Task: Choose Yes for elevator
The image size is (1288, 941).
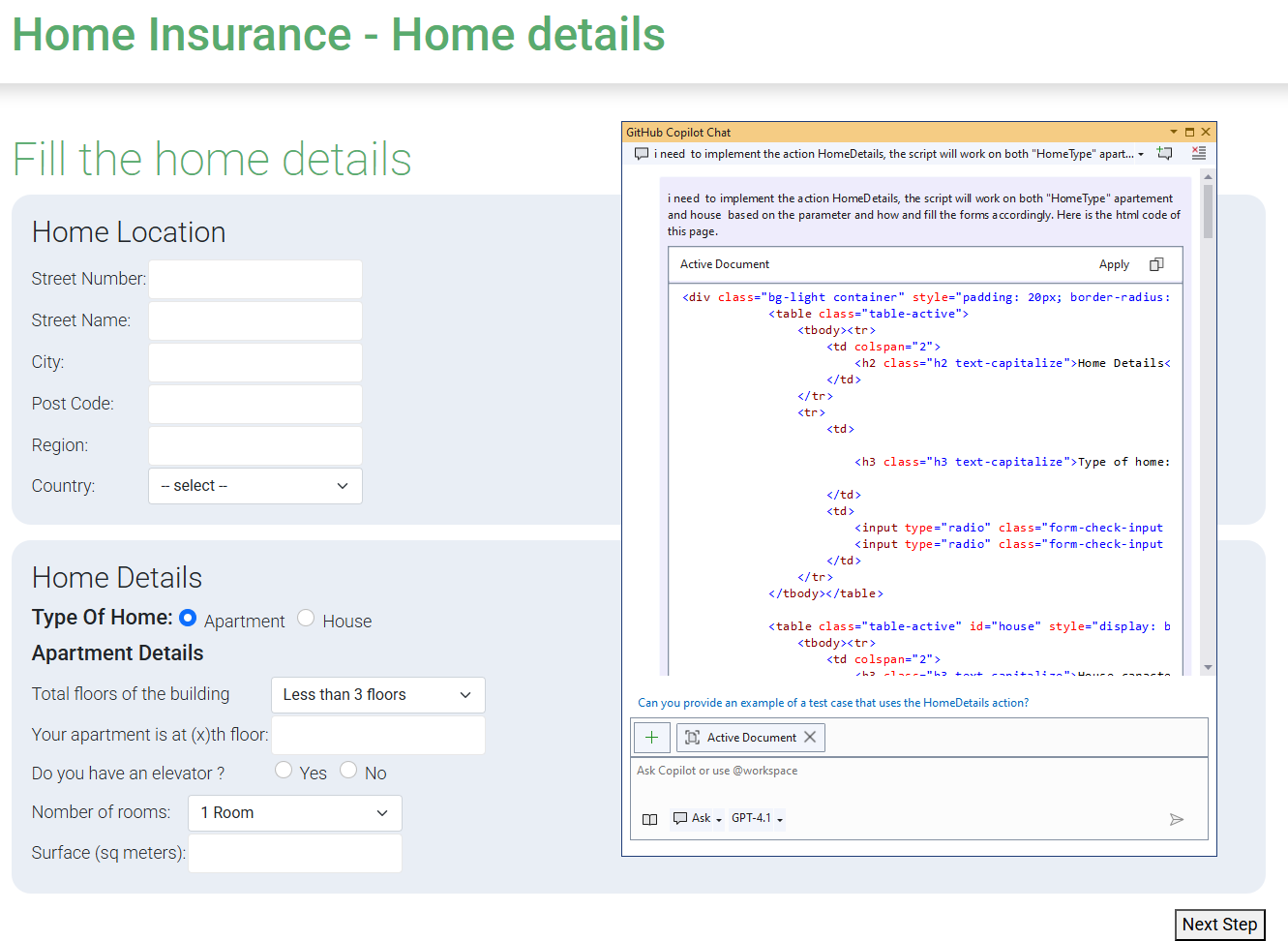Action: pos(284,770)
